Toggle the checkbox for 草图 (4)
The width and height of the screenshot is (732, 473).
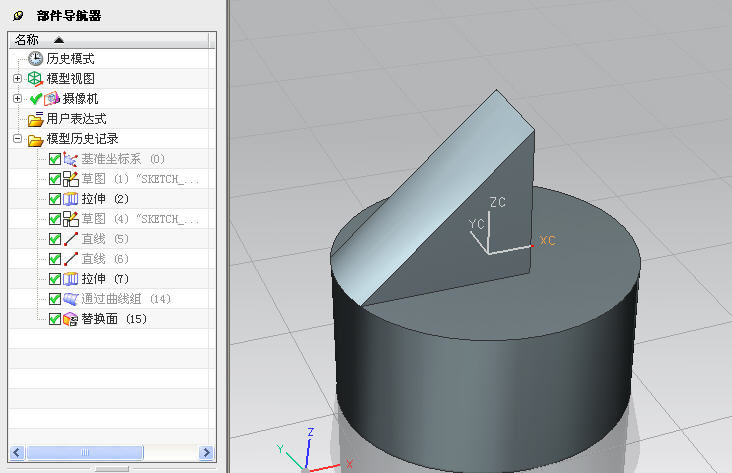coord(55,219)
